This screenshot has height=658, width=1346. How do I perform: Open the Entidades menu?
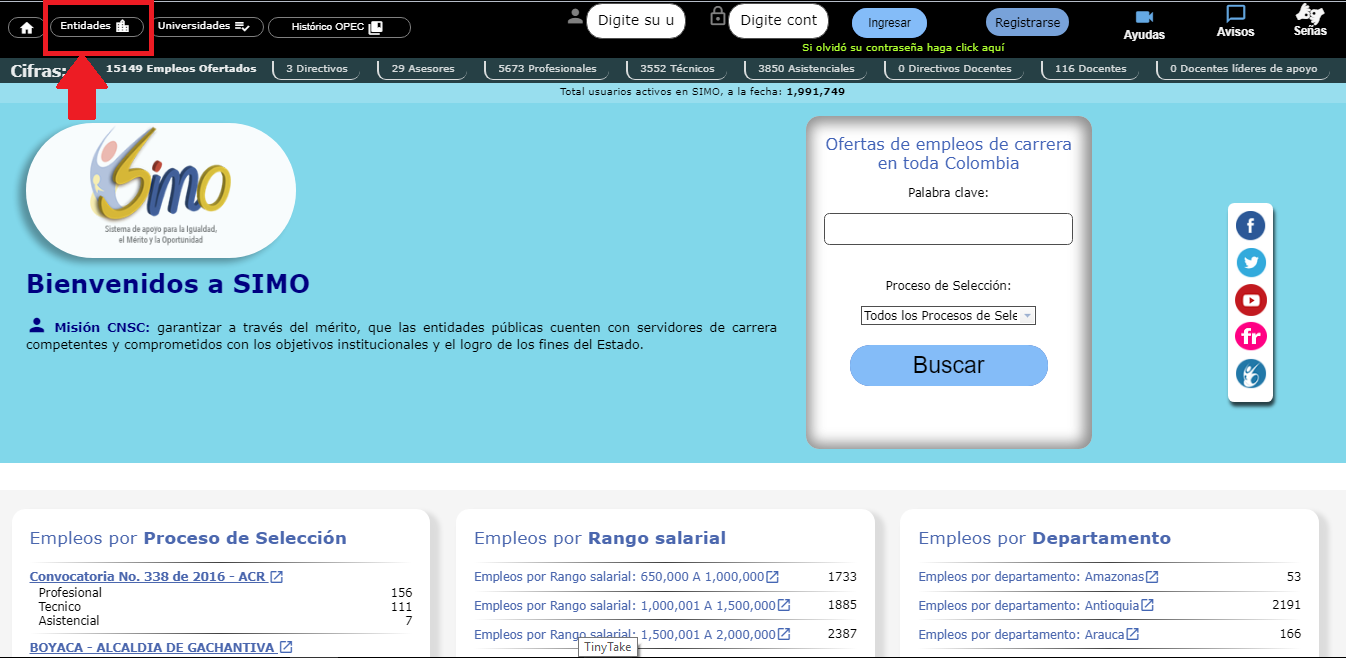point(96,26)
